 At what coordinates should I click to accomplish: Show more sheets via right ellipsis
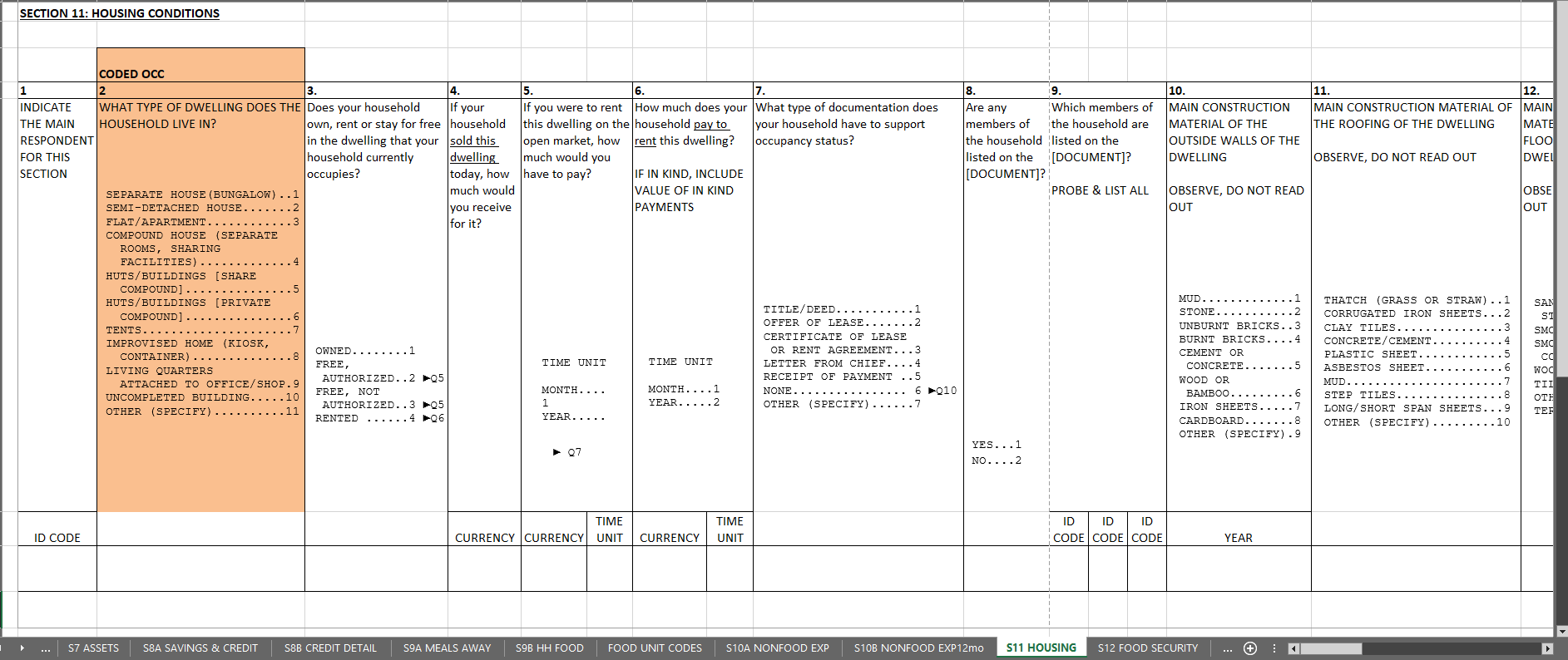click(x=1227, y=648)
